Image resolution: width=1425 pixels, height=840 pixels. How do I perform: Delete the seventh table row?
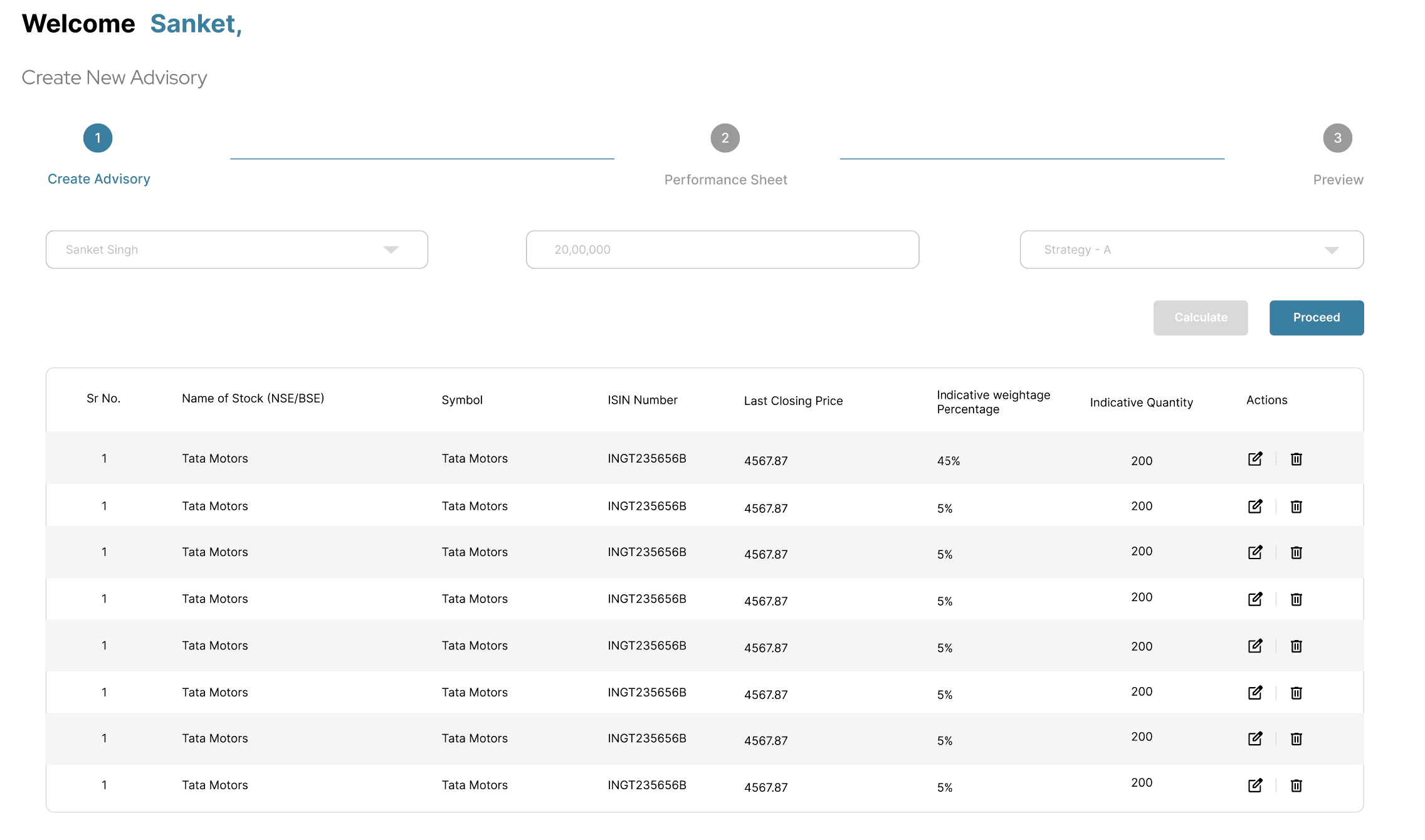point(1296,738)
